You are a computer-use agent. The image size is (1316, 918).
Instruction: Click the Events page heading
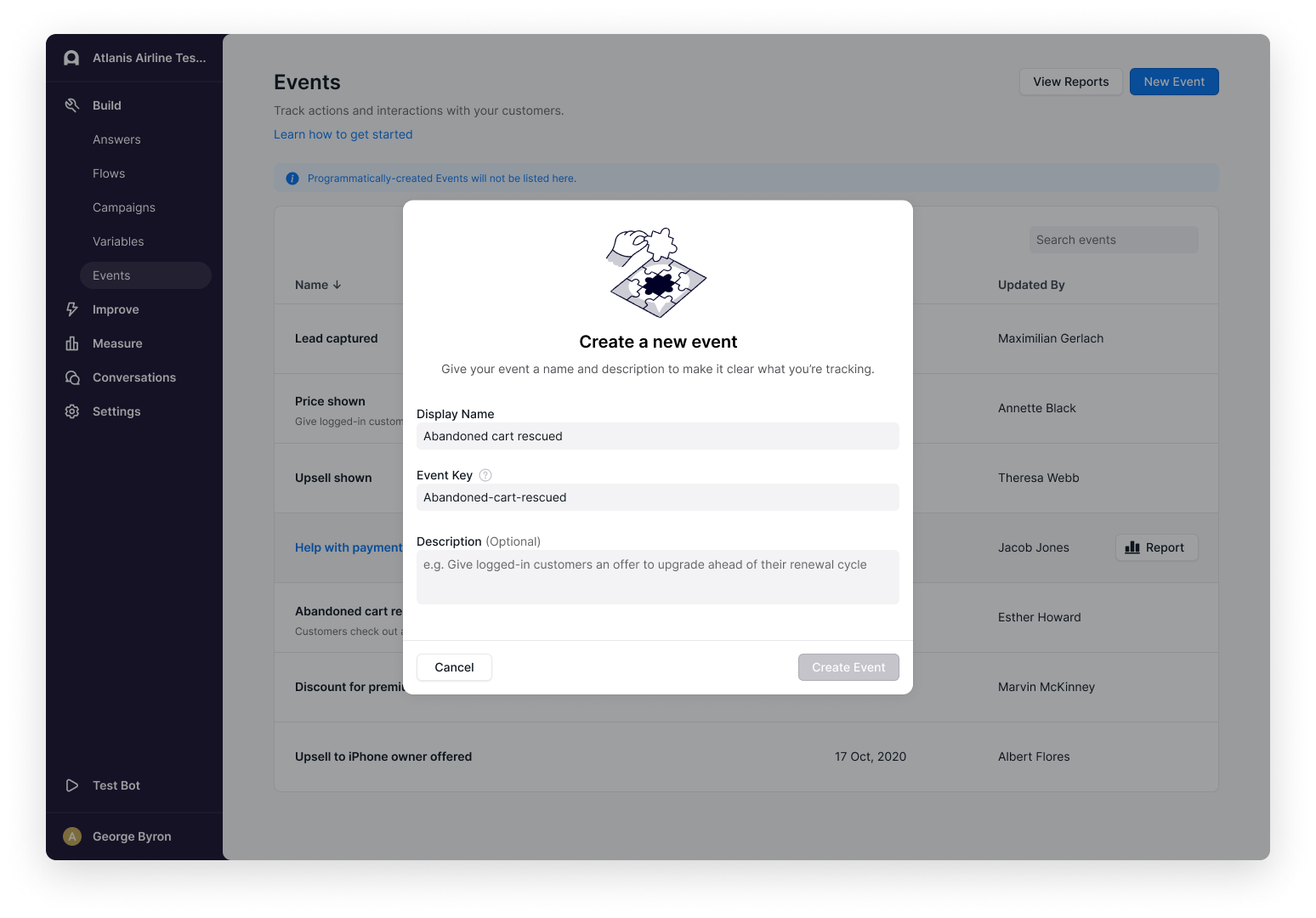tap(307, 82)
